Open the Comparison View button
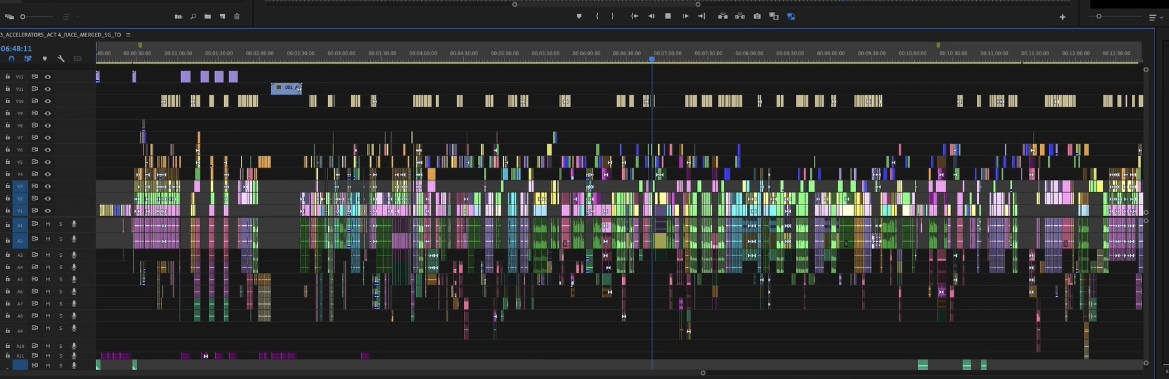The image size is (1169, 379). pyautogui.click(x=774, y=16)
